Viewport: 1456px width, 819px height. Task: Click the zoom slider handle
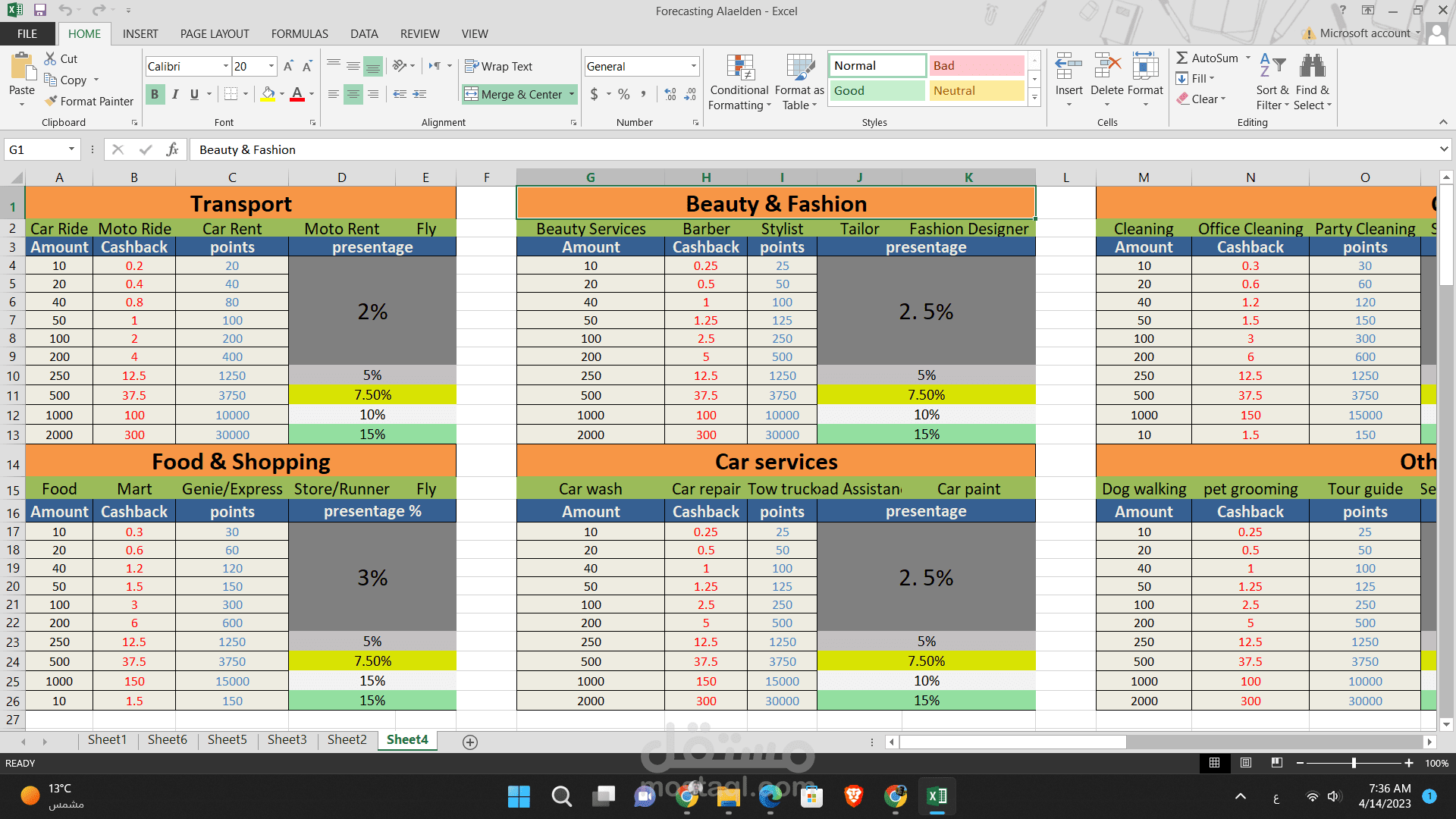click(x=1354, y=763)
